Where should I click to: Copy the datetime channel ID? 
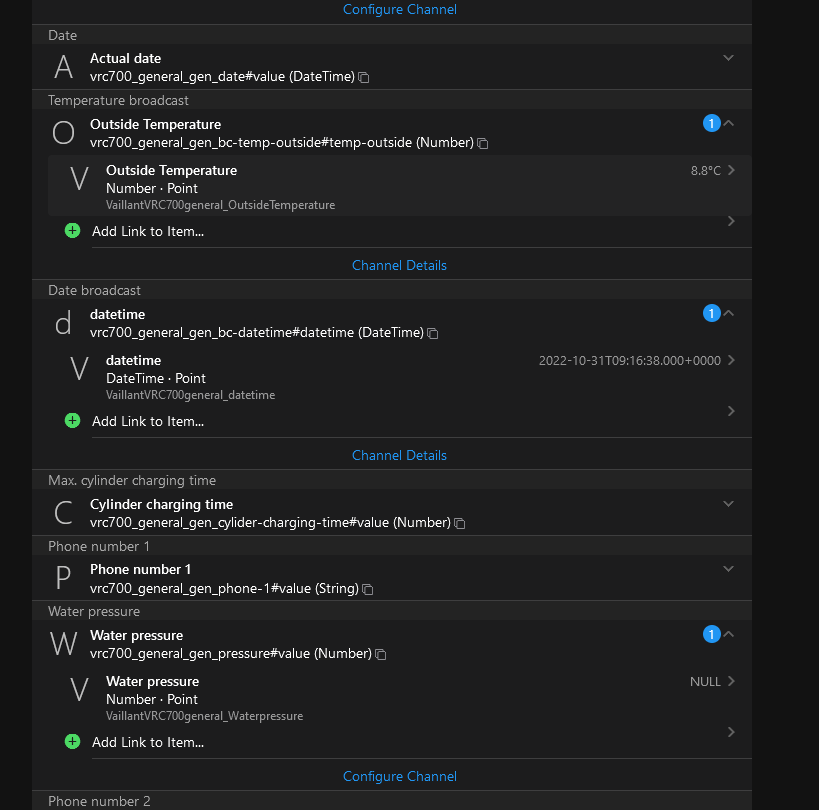(433, 333)
